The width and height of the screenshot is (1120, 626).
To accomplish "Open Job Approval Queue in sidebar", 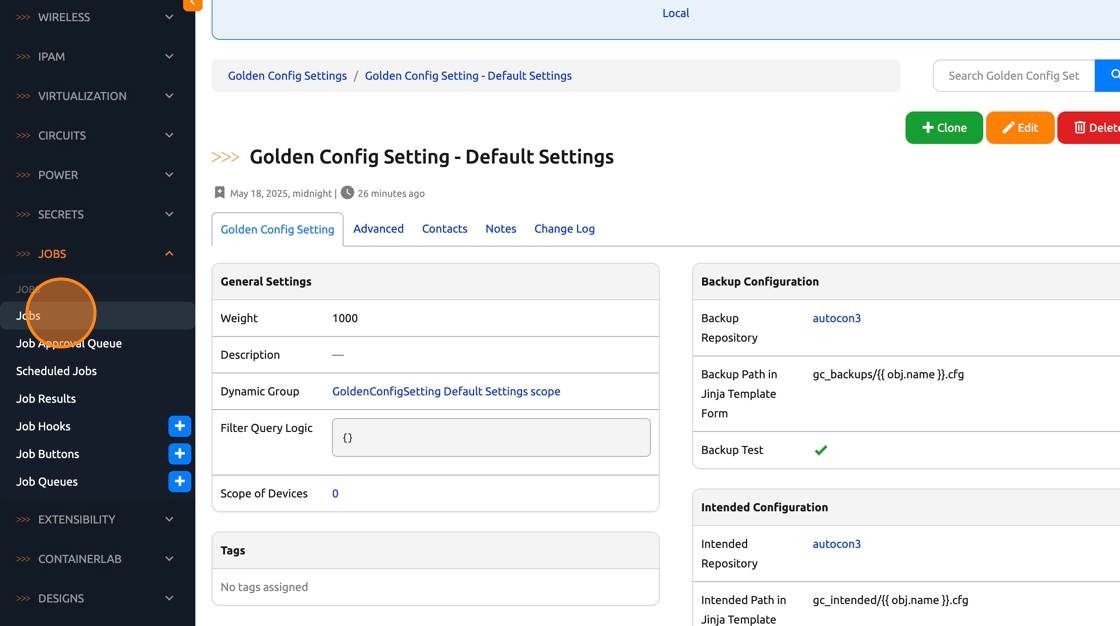I will pyautogui.click(x=69, y=344).
